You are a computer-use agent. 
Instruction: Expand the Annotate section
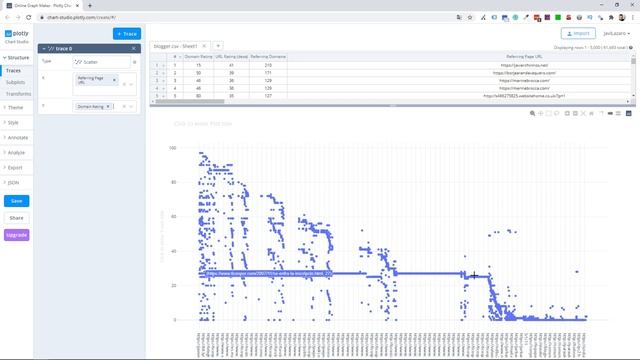click(x=16, y=138)
